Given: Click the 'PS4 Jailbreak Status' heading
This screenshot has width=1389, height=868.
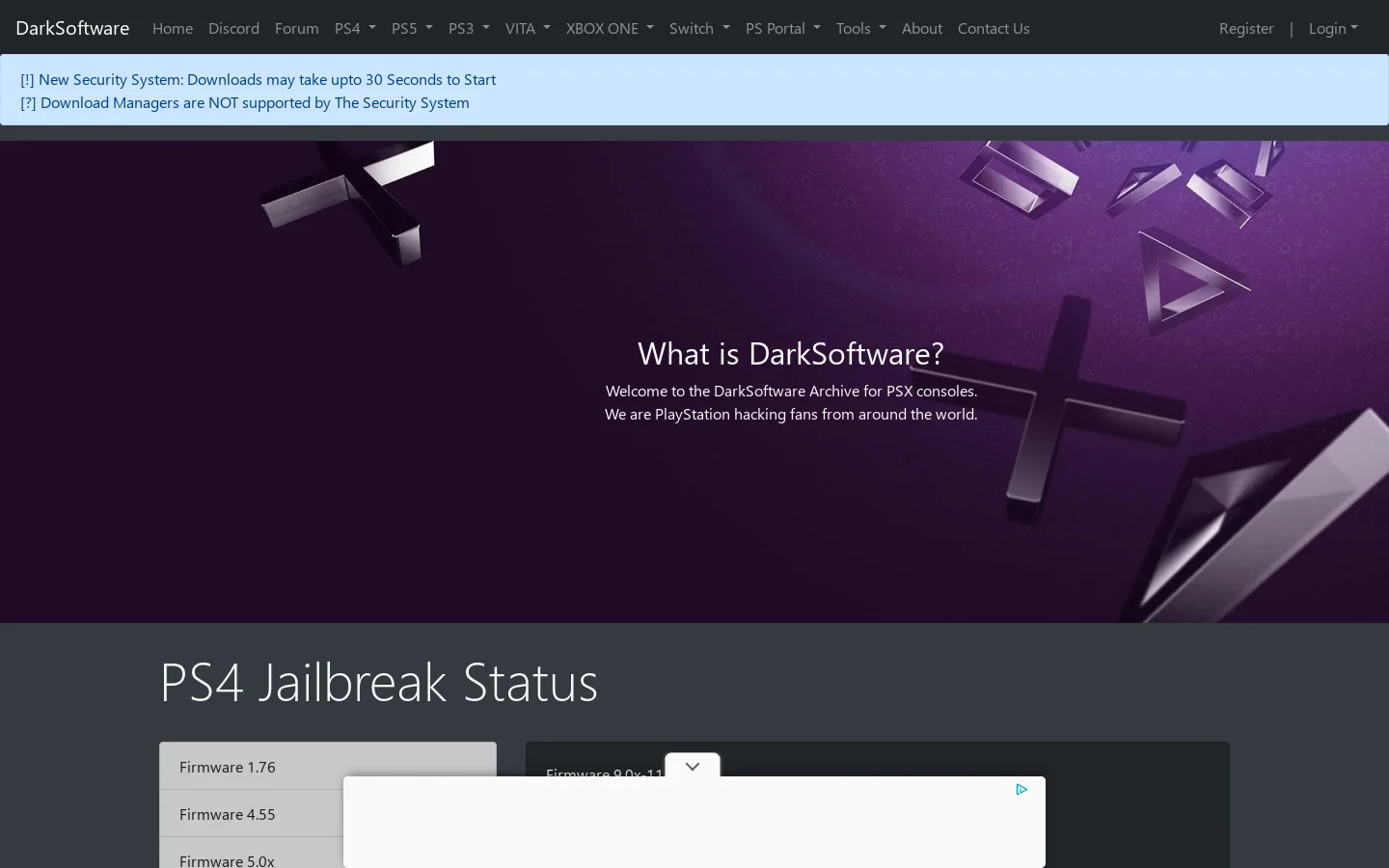Looking at the screenshot, I should 378,682.
